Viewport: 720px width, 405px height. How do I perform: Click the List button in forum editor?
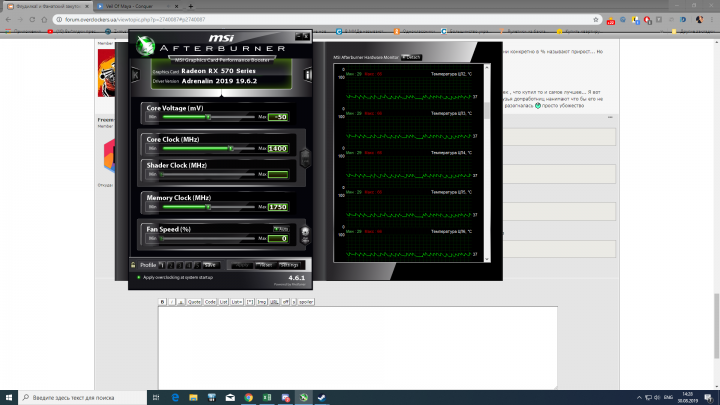pos(223,302)
